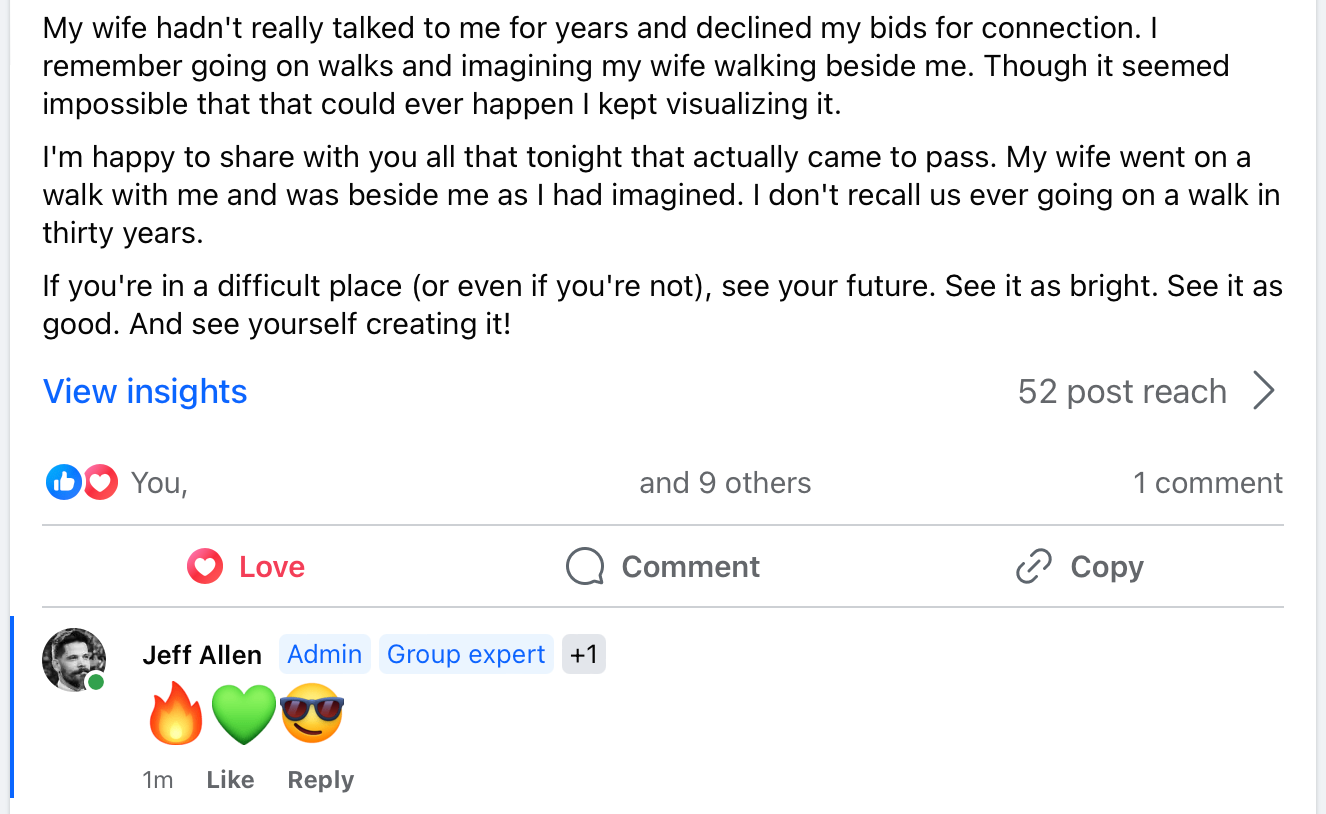The height and width of the screenshot is (814, 1326).
Task: Click the sunglasses face emoji
Action: coord(312,715)
